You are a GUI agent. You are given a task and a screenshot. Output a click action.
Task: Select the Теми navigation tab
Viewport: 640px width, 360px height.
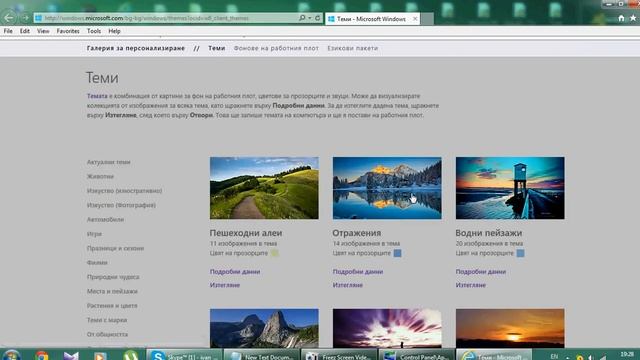pos(216,48)
